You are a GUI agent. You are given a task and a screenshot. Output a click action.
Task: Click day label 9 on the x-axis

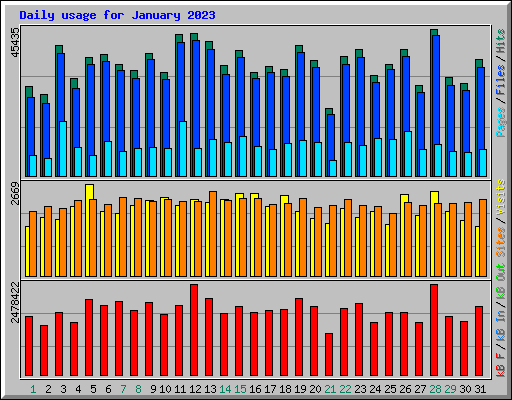click(x=153, y=389)
